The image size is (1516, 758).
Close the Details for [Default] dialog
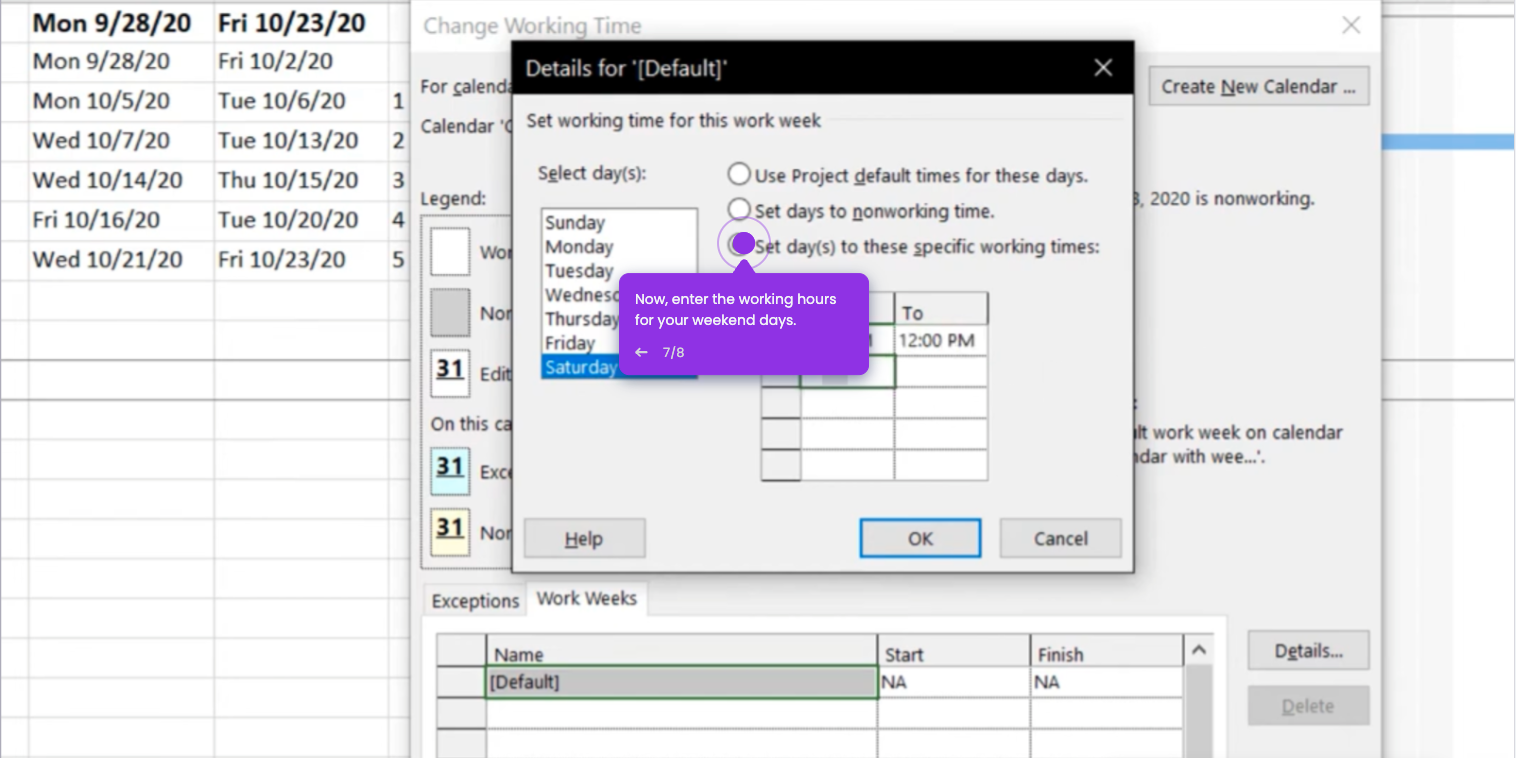[1103, 68]
